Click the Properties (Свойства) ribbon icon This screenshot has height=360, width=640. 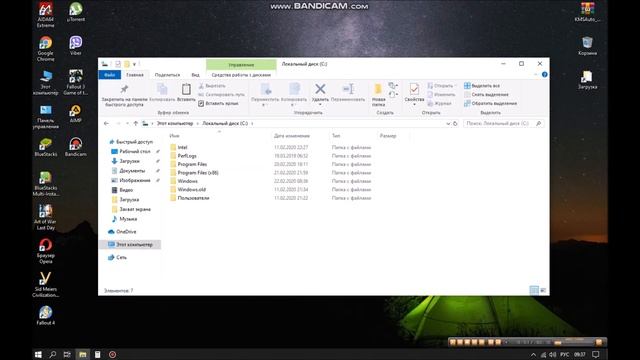point(414,89)
